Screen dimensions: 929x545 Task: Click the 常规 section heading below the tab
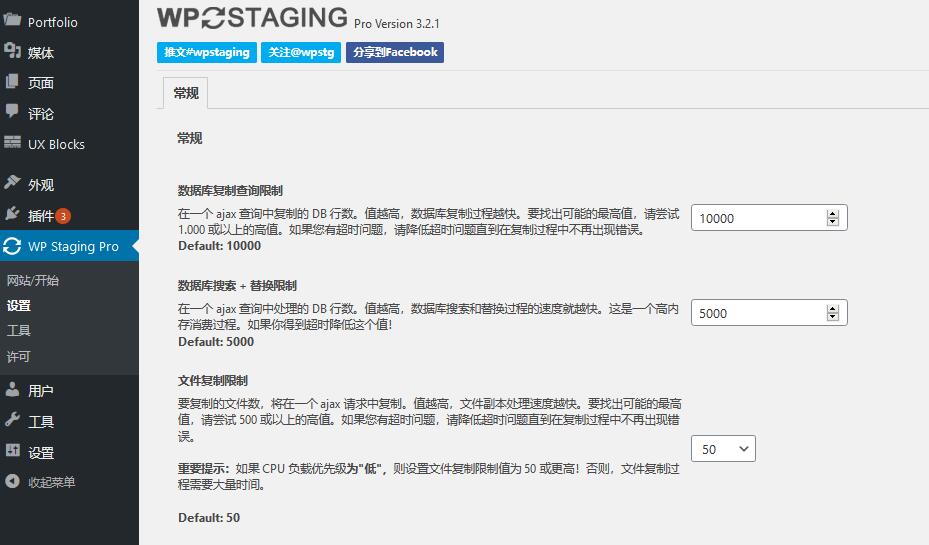pos(190,138)
